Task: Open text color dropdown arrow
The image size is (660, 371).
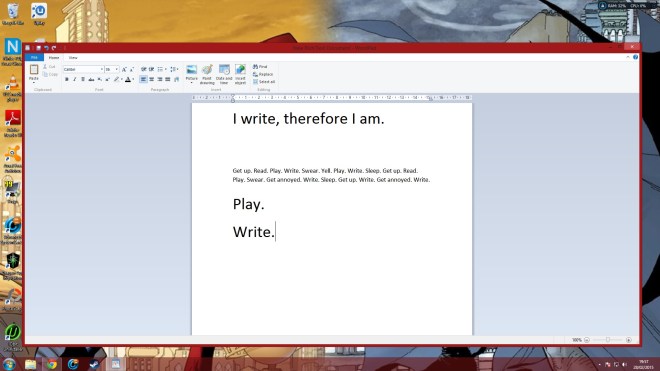Action: coord(133,79)
